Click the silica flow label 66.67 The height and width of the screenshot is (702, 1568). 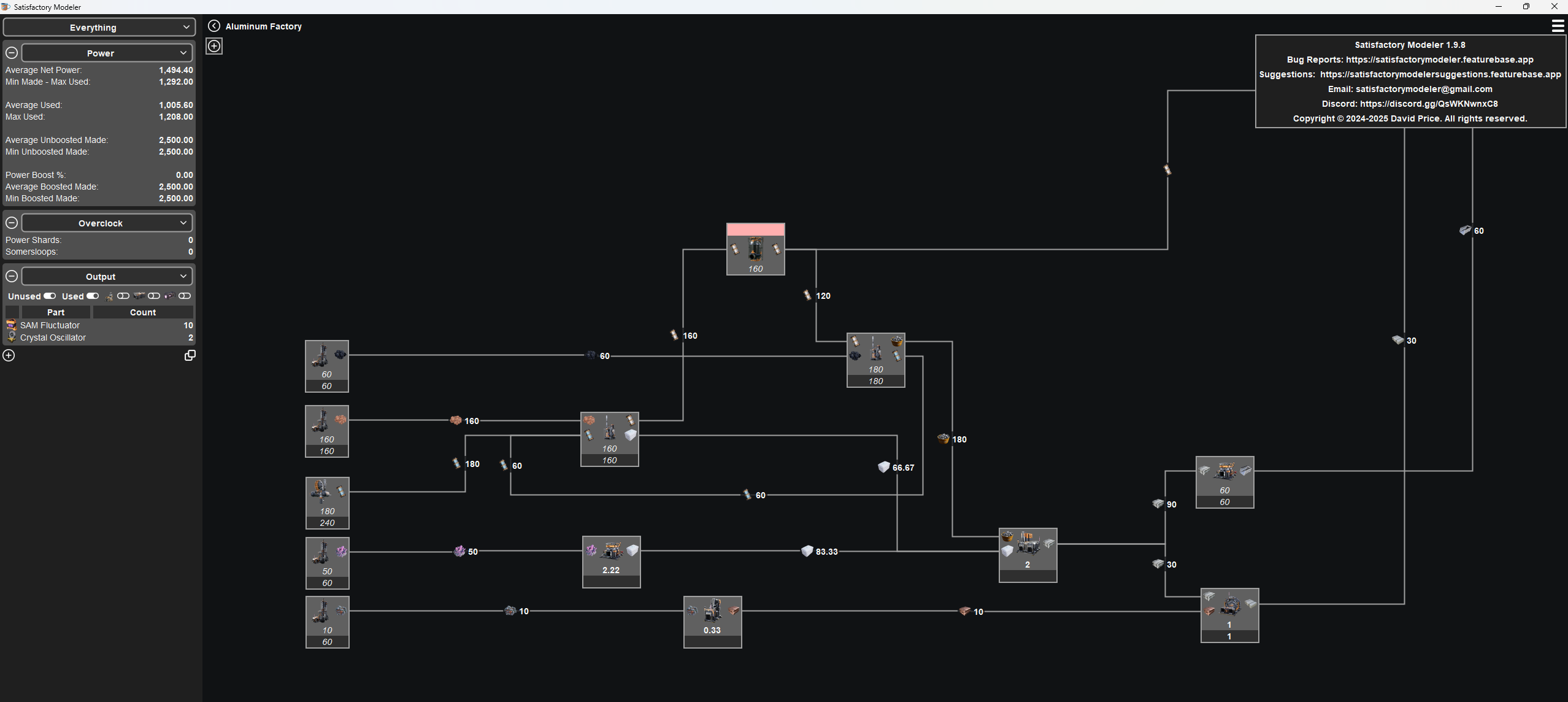904,468
